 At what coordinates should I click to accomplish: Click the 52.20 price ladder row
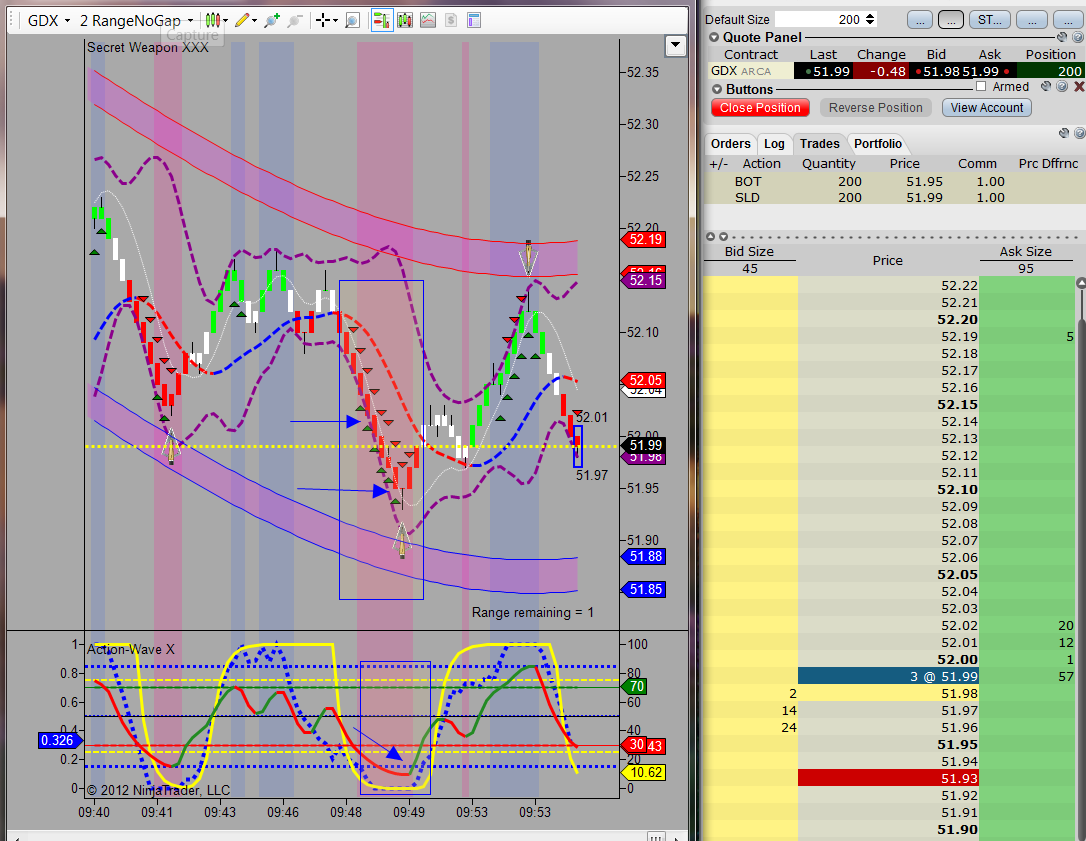889,319
